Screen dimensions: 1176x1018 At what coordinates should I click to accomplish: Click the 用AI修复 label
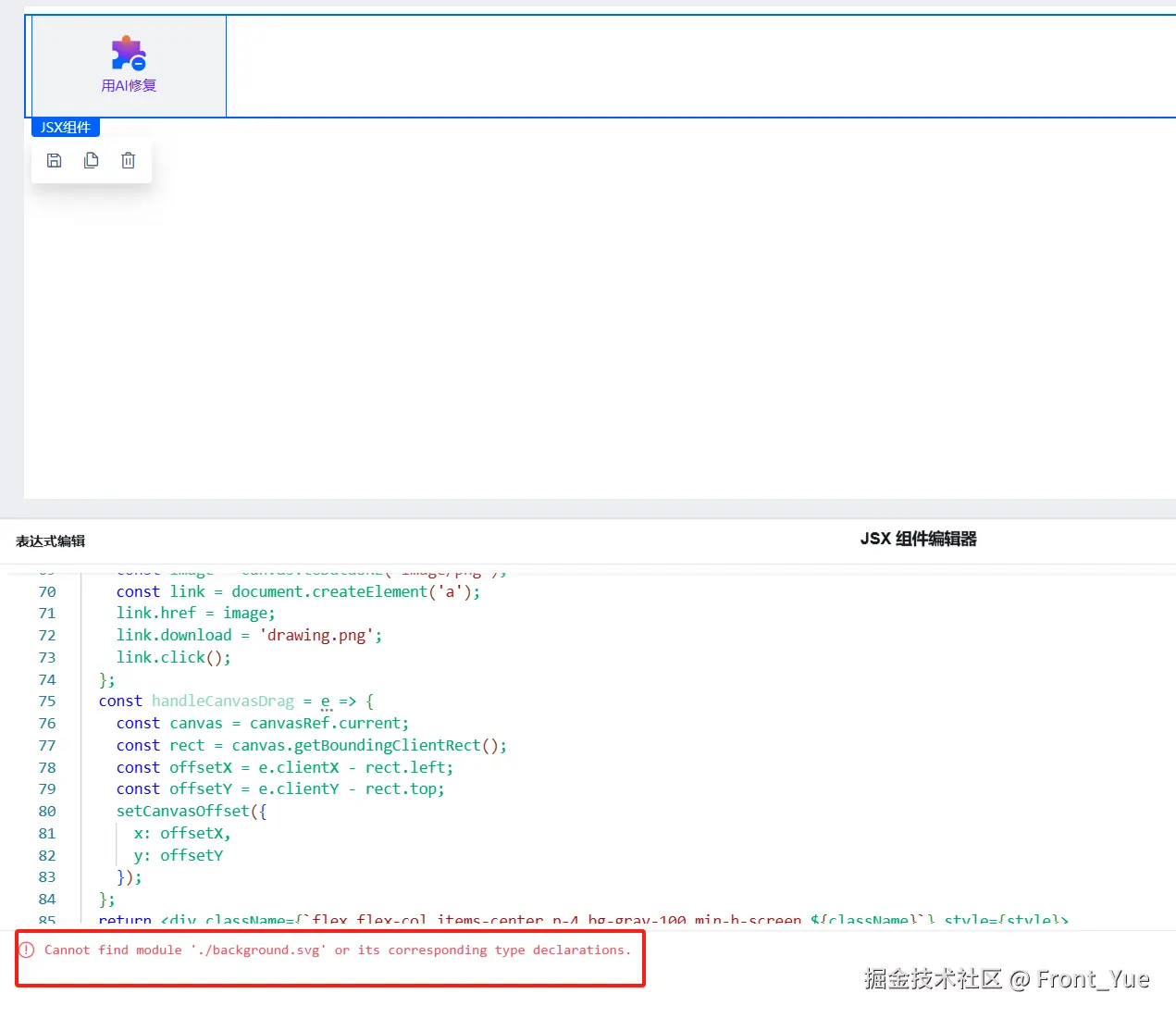[129, 86]
